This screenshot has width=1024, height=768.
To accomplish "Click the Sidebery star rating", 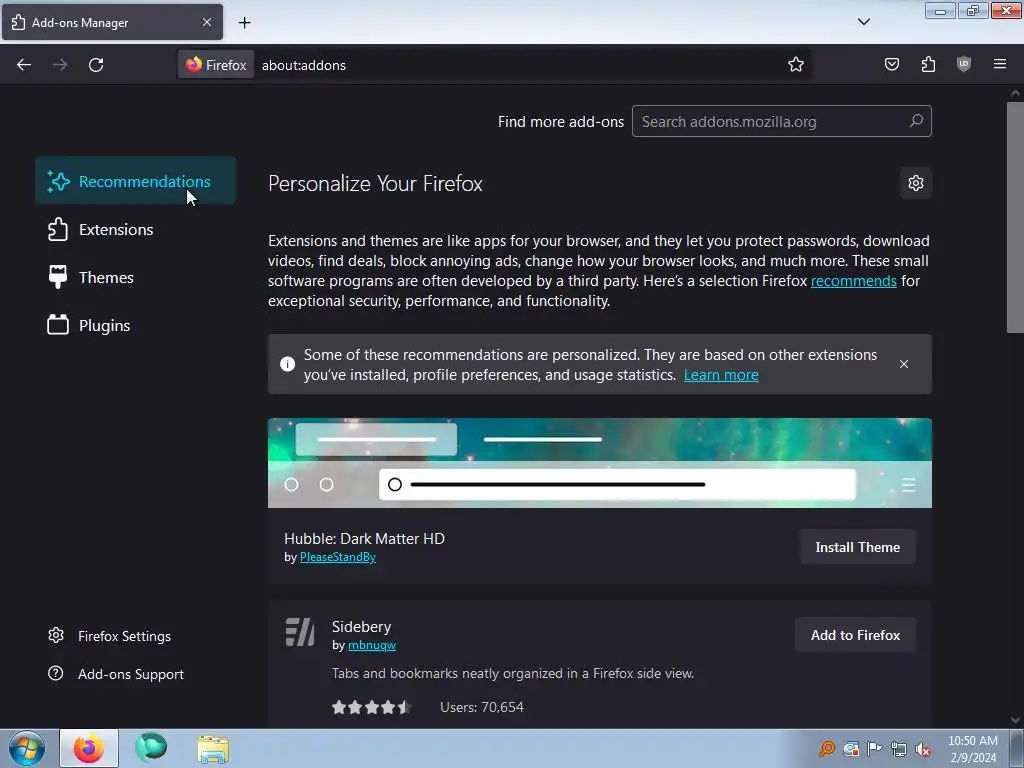I will tap(371, 707).
